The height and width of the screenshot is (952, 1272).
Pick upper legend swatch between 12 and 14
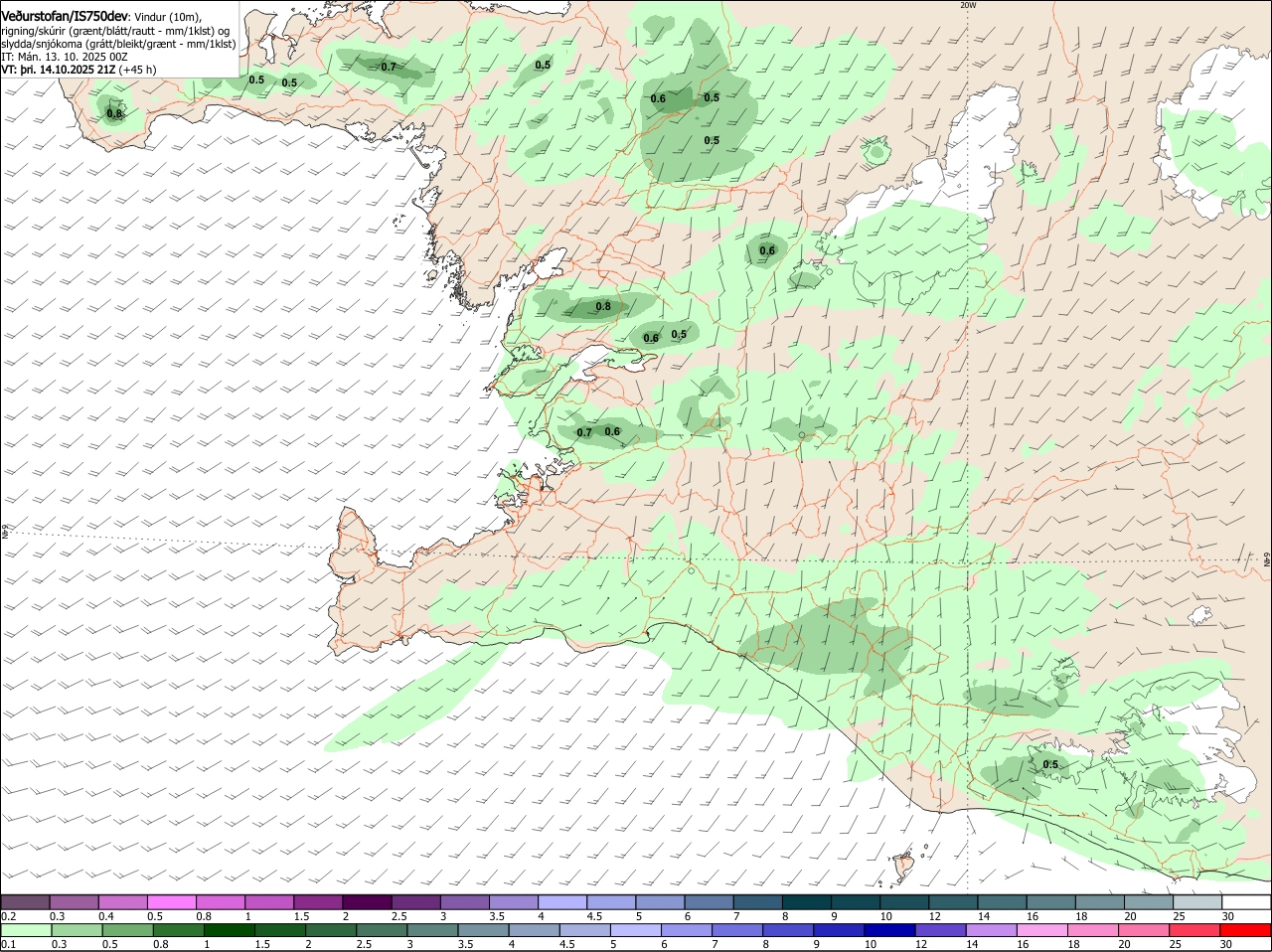pyautogui.click(x=953, y=901)
